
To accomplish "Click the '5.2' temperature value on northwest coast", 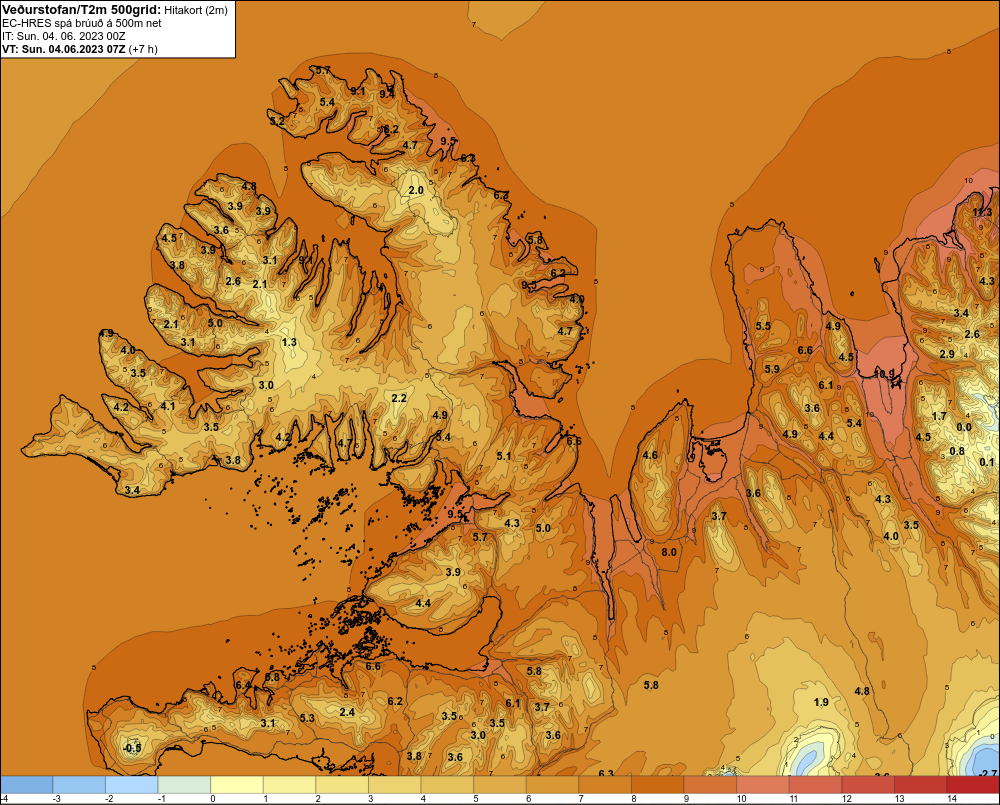I will (277, 121).
